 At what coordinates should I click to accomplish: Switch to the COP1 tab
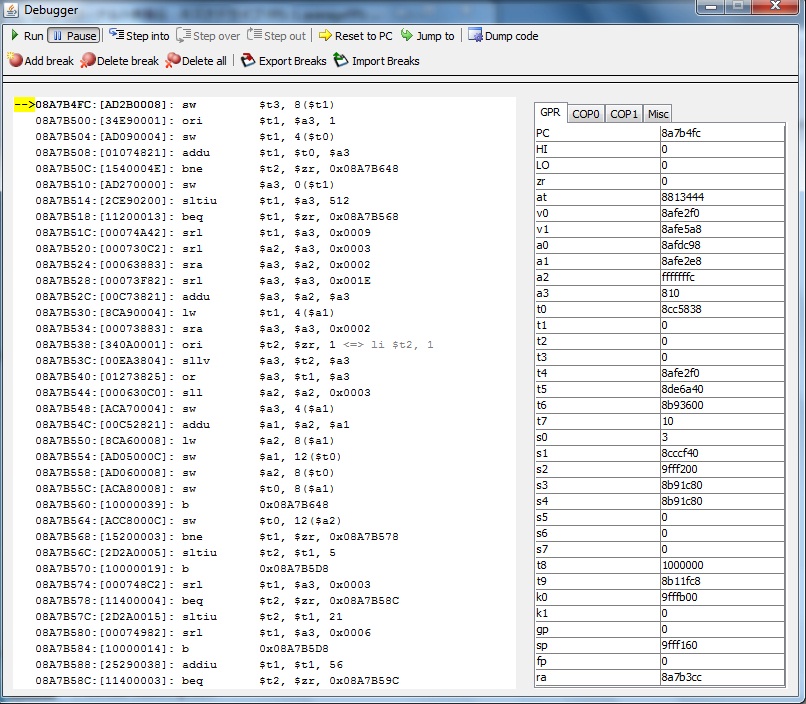coord(624,114)
